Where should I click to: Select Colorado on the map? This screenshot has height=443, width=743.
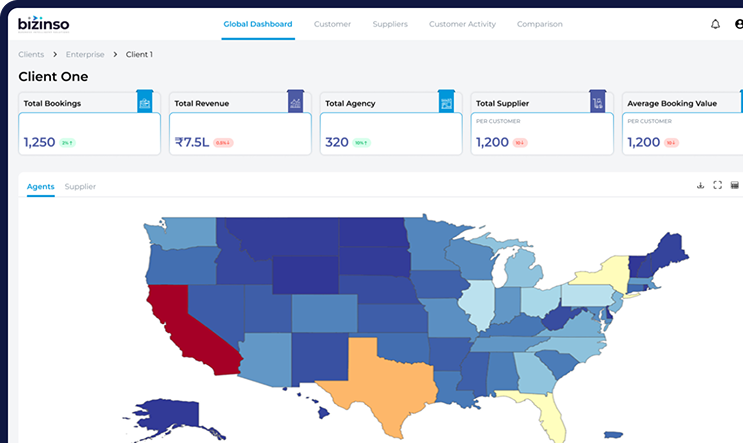tap(324, 313)
